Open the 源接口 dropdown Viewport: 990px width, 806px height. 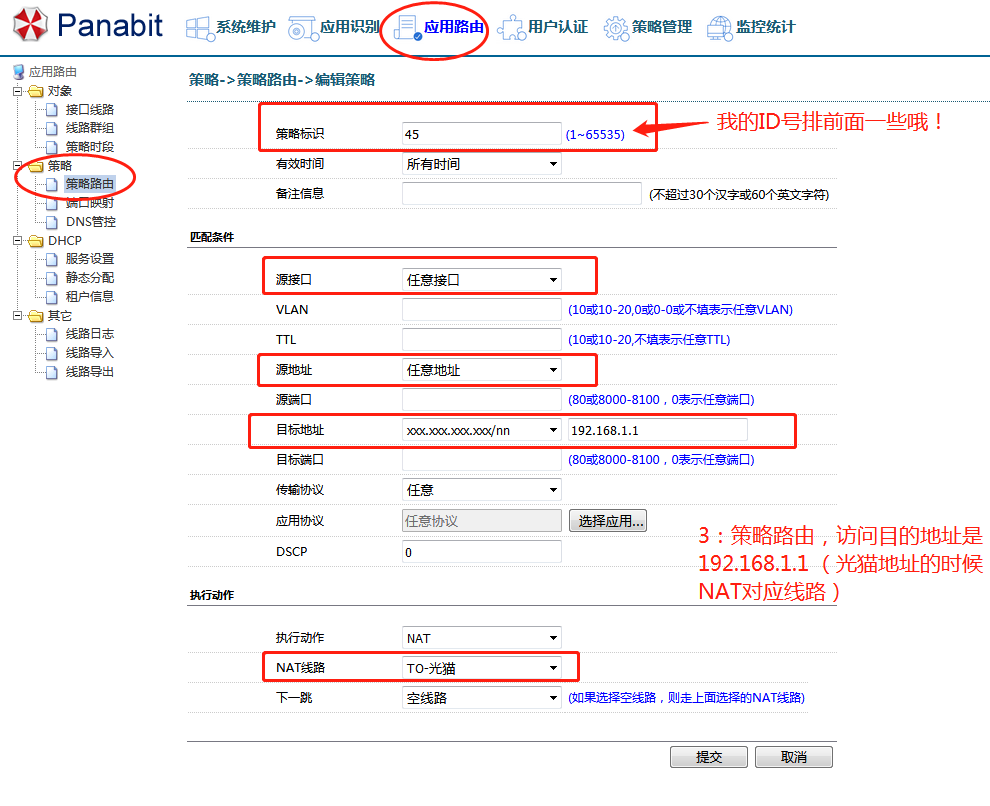pyautogui.click(x=481, y=280)
